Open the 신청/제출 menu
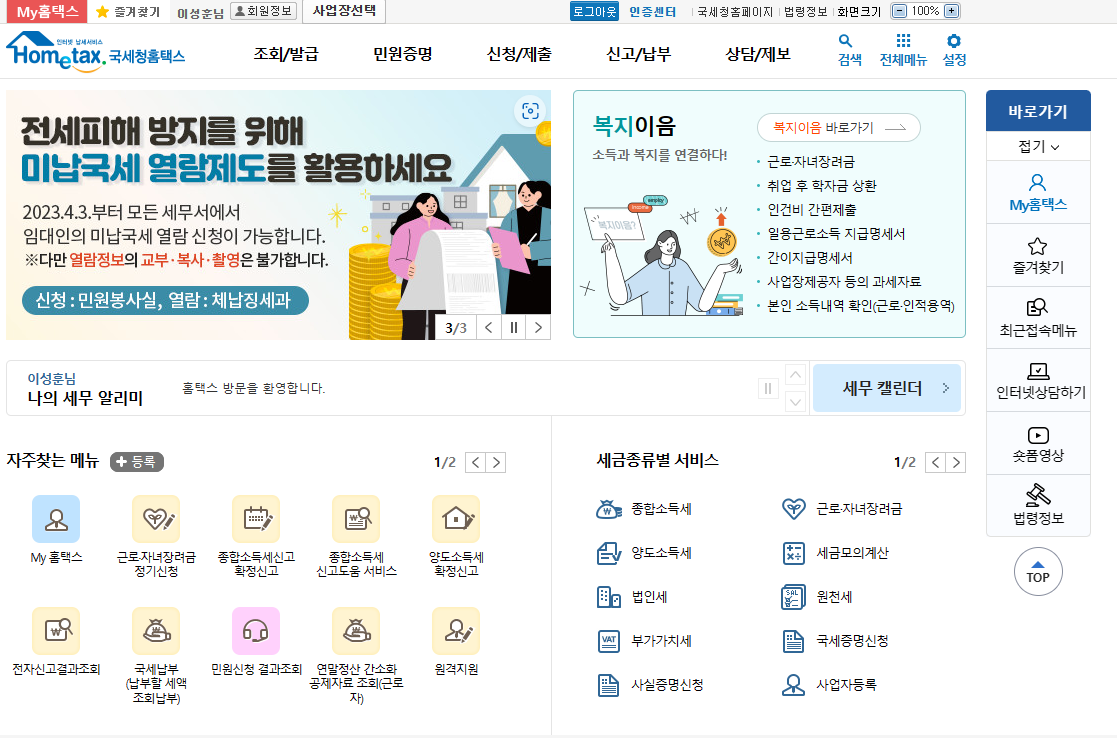This screenshot has height=738, width=1117. [519, 54]
